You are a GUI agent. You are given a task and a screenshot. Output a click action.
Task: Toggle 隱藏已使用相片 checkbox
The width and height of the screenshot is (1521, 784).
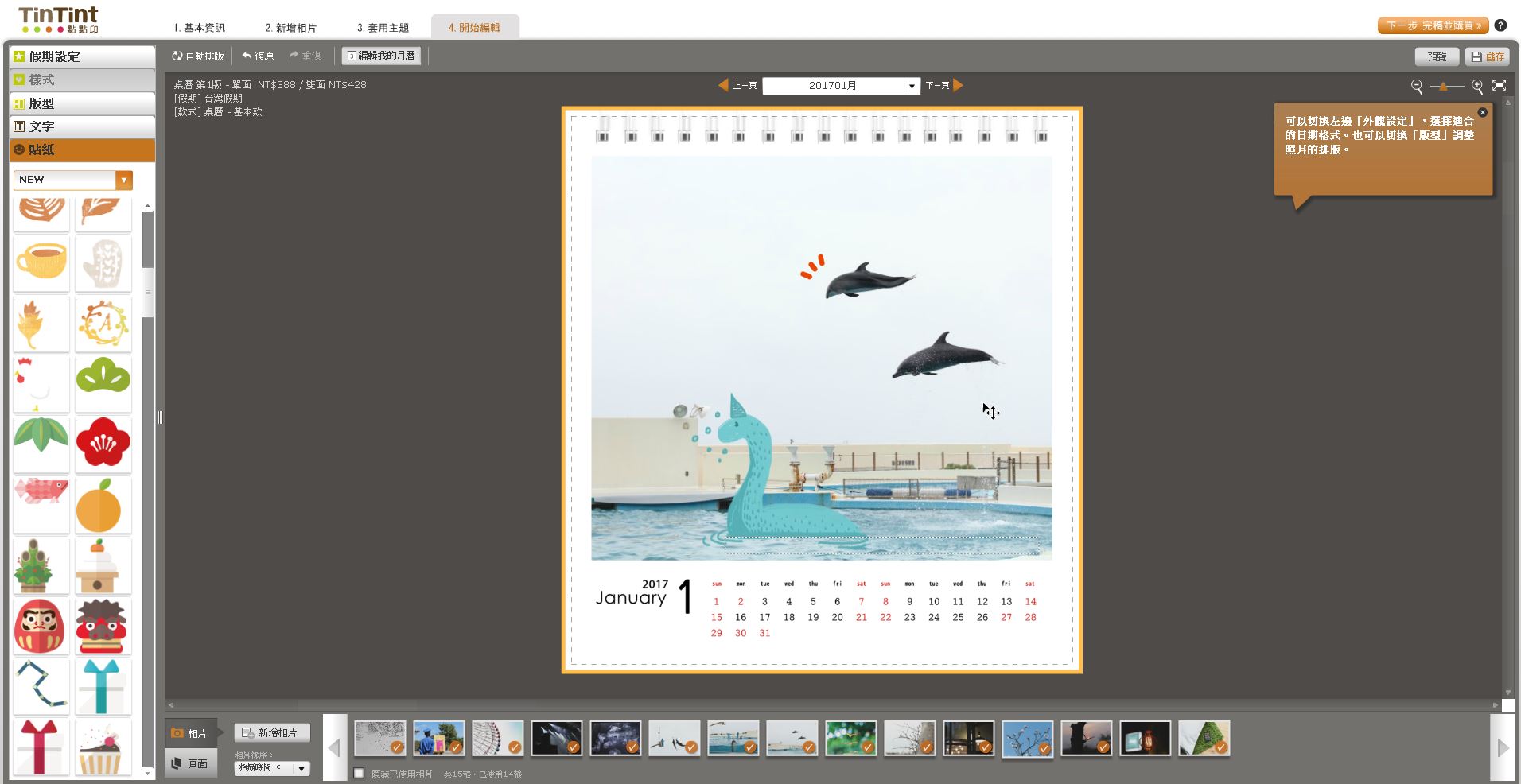359,773
